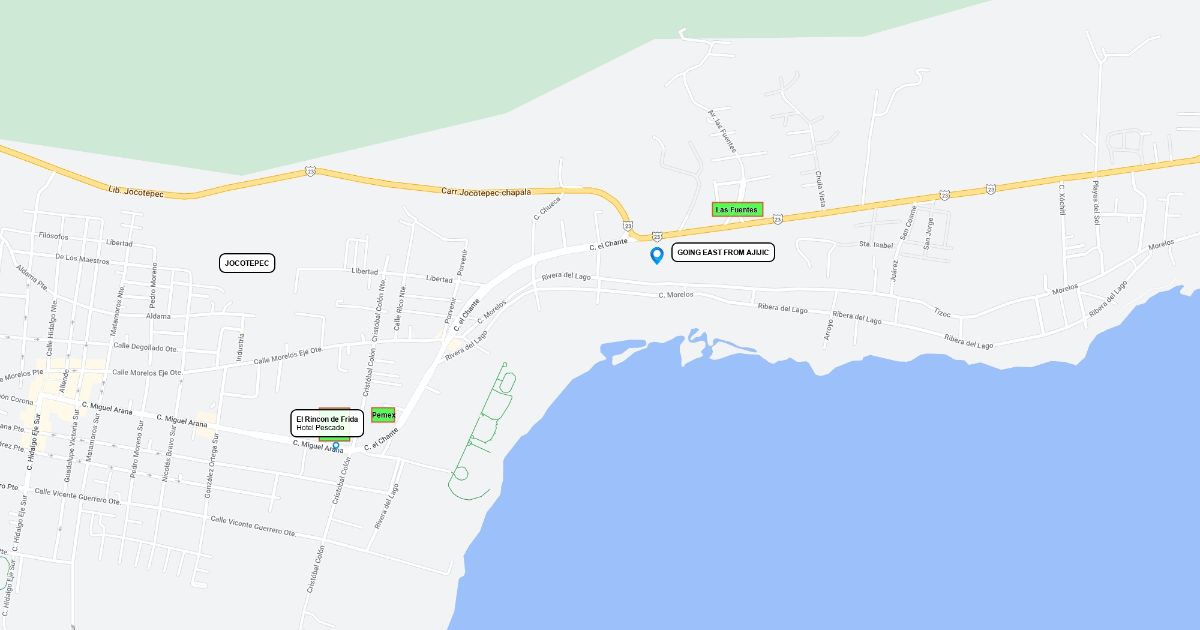
Task: Select the small blue circle marker on C. Miguel Arana
Action: click(x=336, y=446)
